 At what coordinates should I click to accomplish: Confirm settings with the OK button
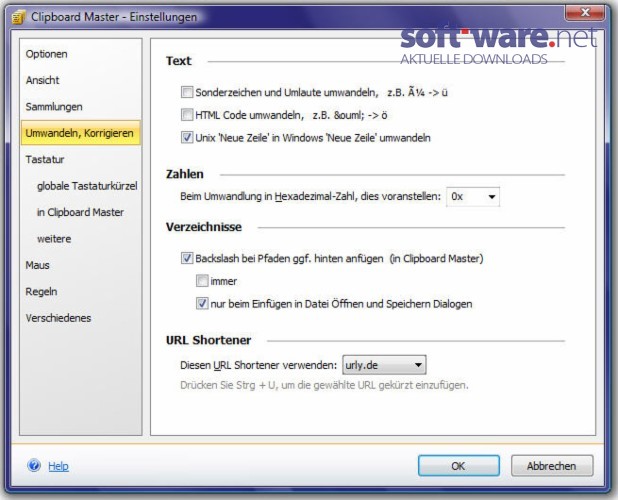459,466
